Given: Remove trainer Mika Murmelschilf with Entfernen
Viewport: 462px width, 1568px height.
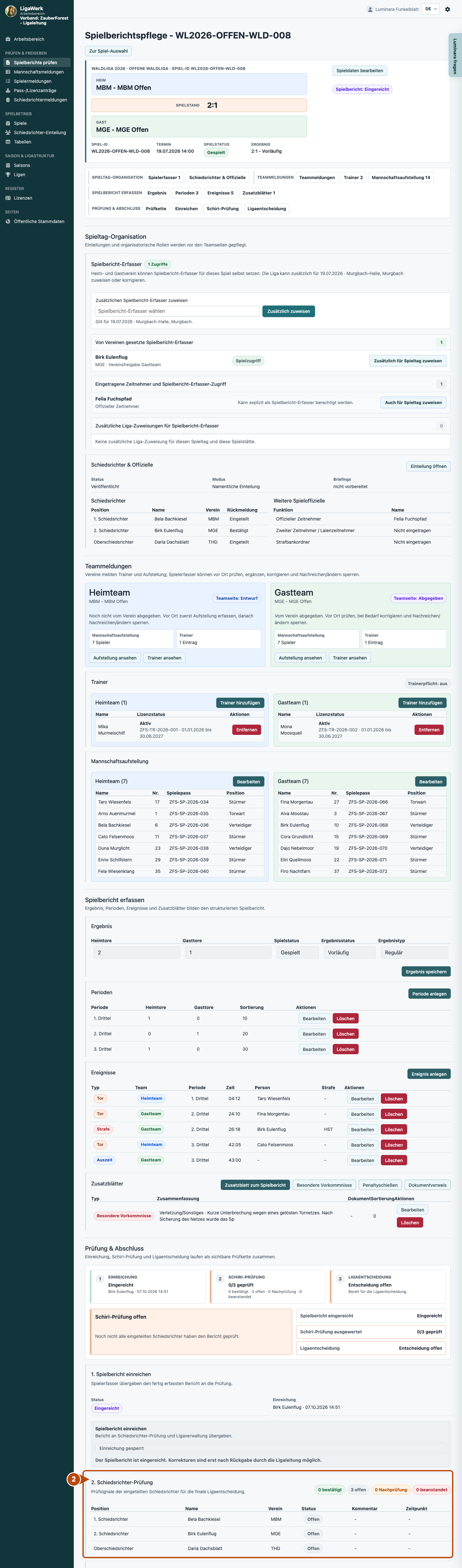Looking at the screenshot, I should [246, 729].
